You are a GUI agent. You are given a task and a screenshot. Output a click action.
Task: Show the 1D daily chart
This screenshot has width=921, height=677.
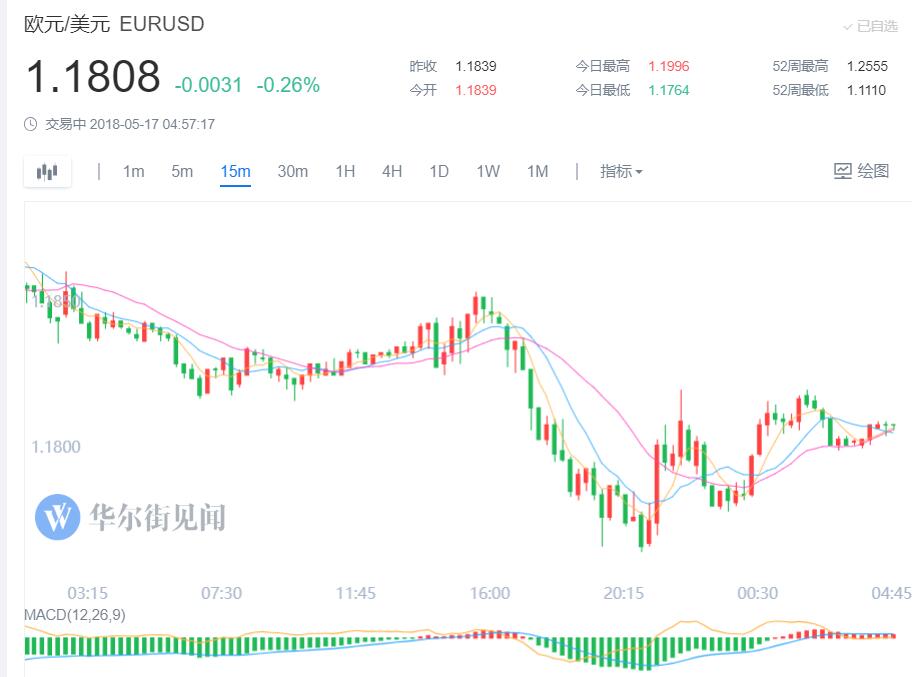[x=439, y=171]
